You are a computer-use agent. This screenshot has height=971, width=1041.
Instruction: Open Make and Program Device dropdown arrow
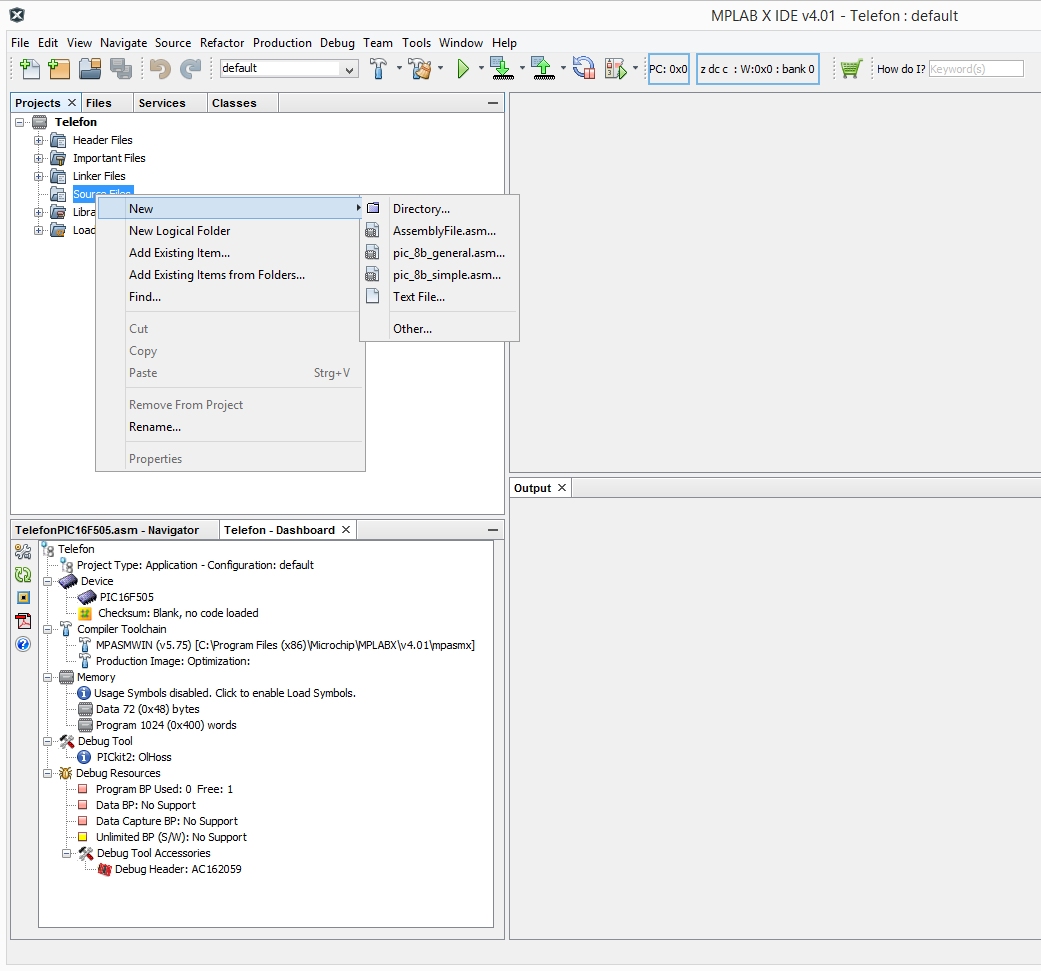[x=522, y=68]
